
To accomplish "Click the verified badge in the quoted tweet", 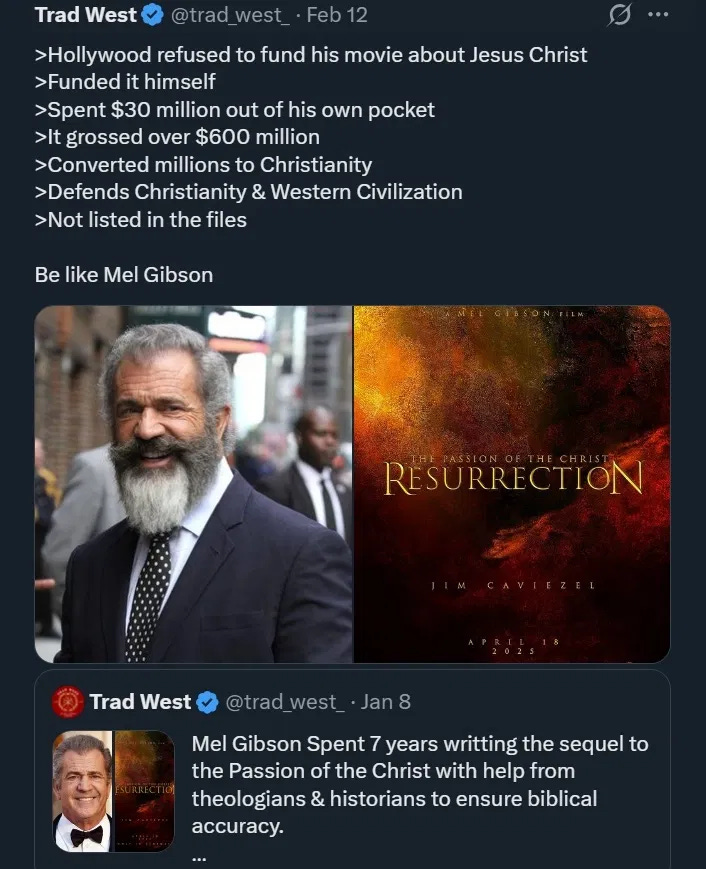I will (x=207, y=702).
